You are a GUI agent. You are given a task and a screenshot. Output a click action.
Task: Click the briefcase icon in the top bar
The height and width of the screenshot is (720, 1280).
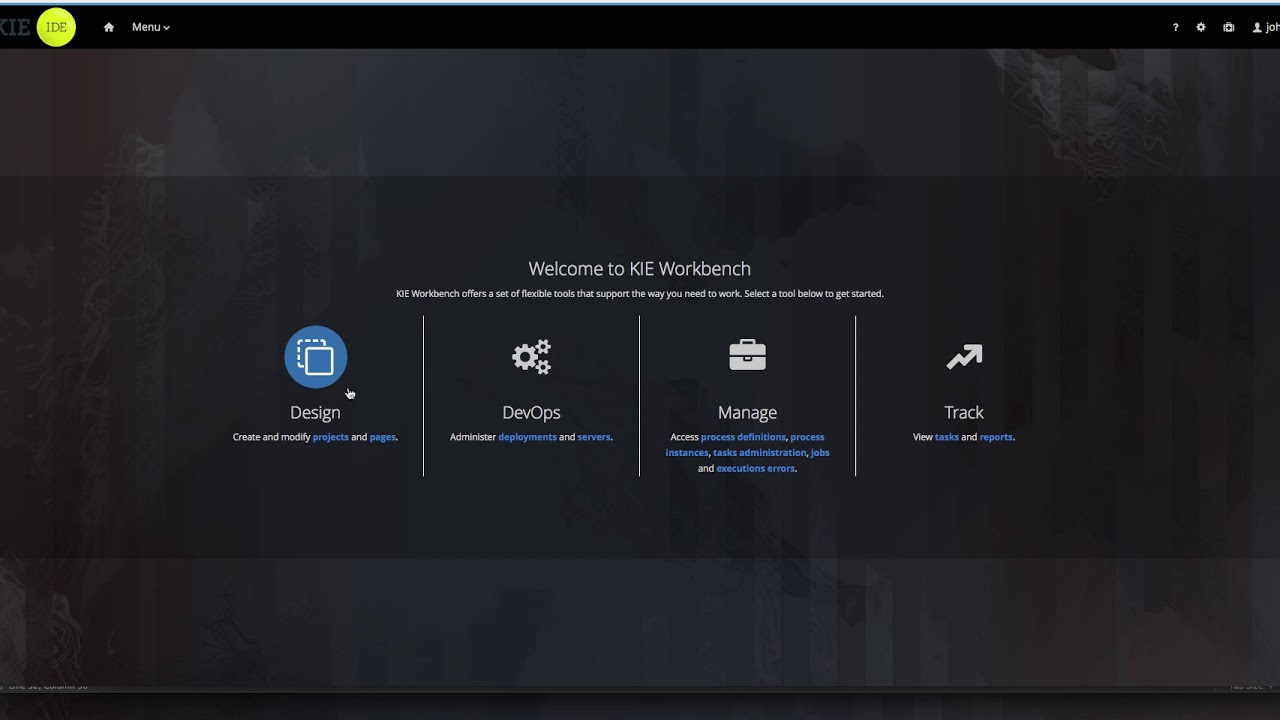(1229, 27)
